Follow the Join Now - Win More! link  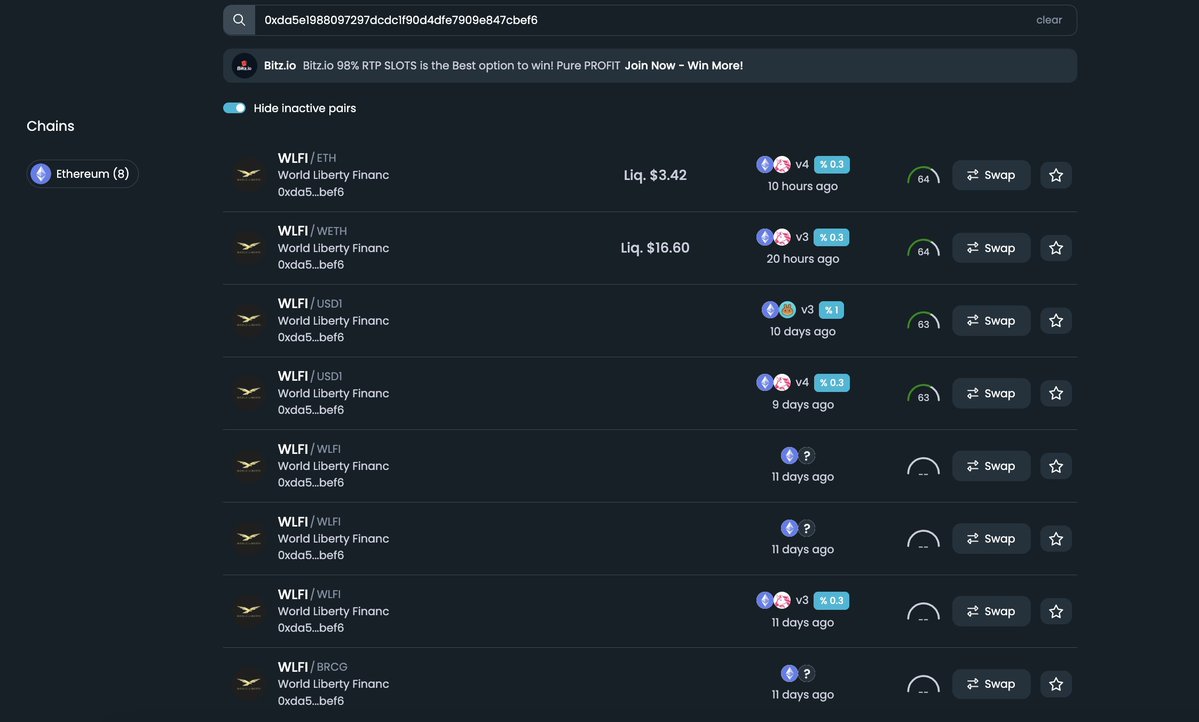pyautogui.click(x=684, y=66)
